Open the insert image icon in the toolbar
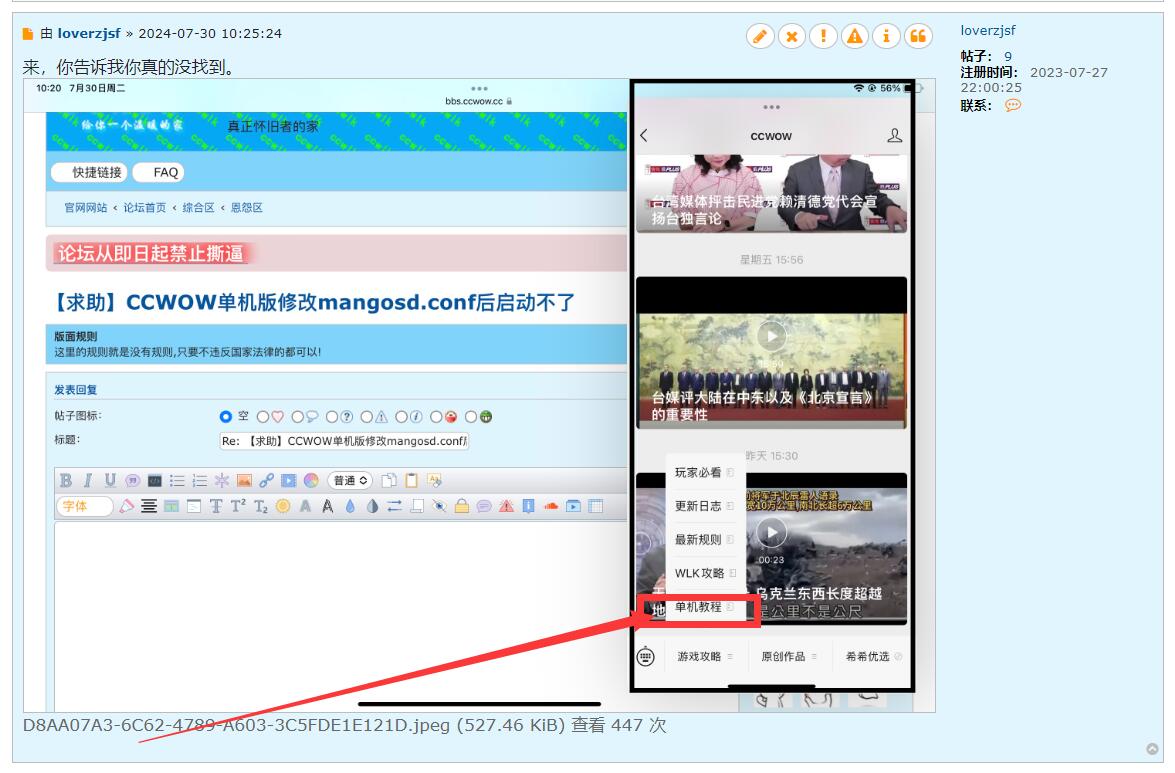The height and width of the screenshot is (773, 1175). [243, 480]
